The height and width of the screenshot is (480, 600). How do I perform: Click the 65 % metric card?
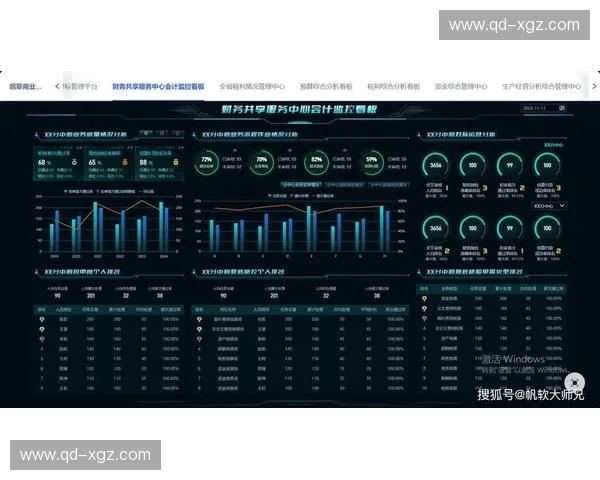coord(109,163)
